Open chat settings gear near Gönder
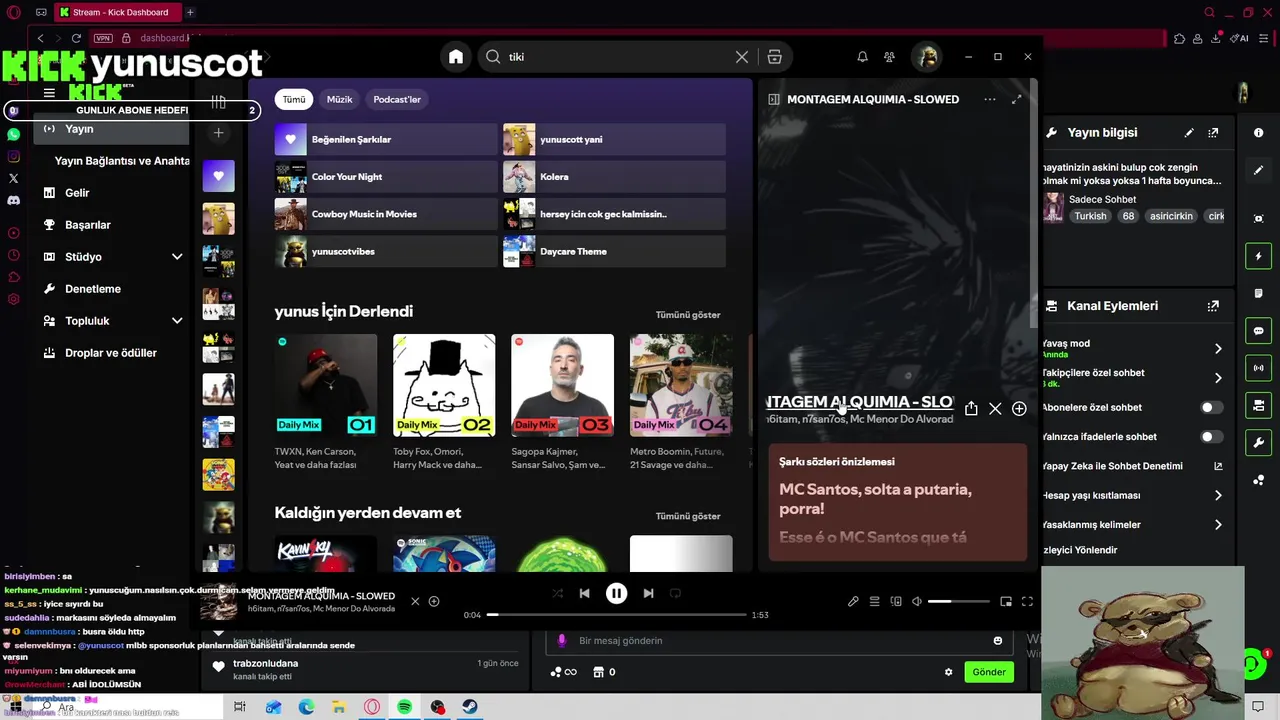This screenshot has width=1280, height=720. click(948, 672)
